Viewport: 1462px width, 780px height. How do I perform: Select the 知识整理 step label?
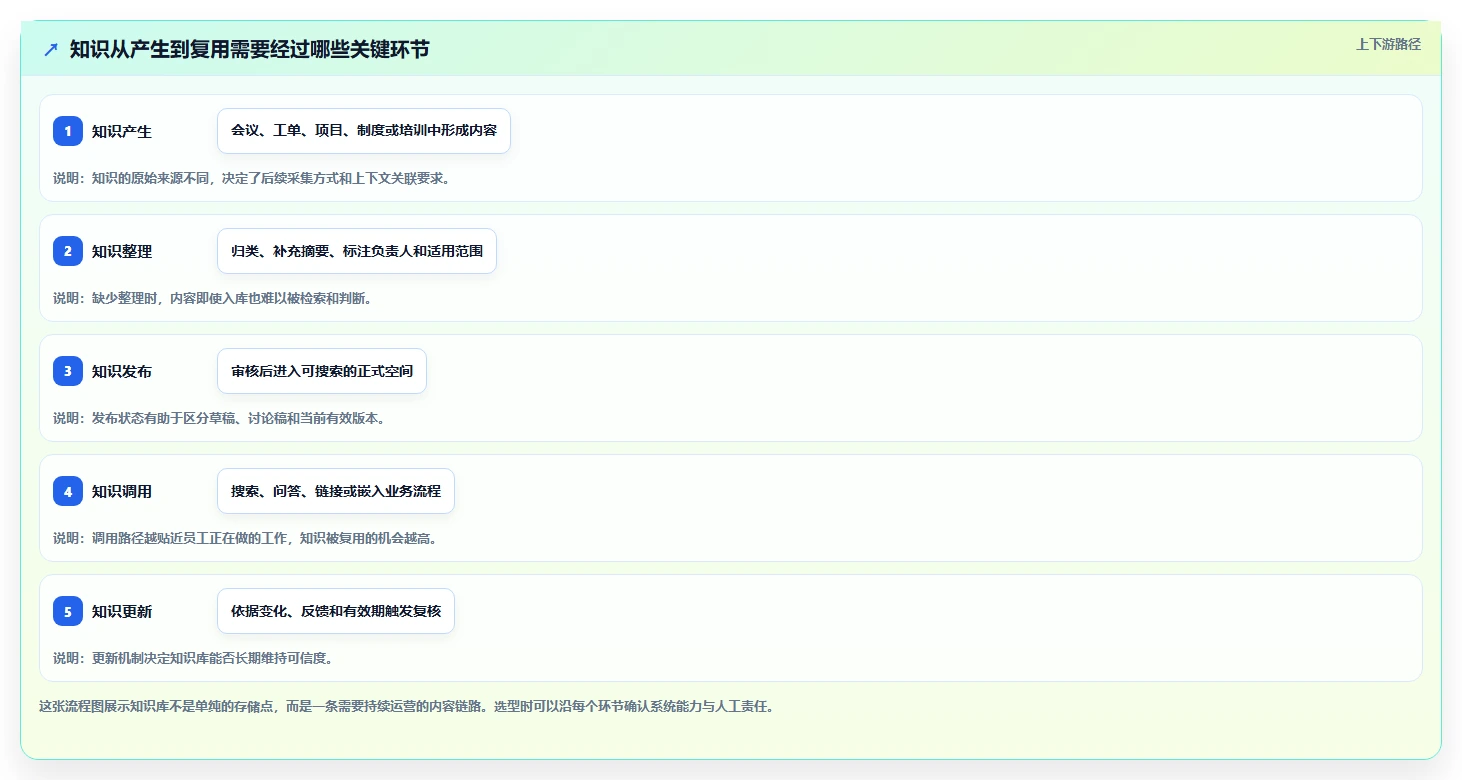click(x=122, y=251)
